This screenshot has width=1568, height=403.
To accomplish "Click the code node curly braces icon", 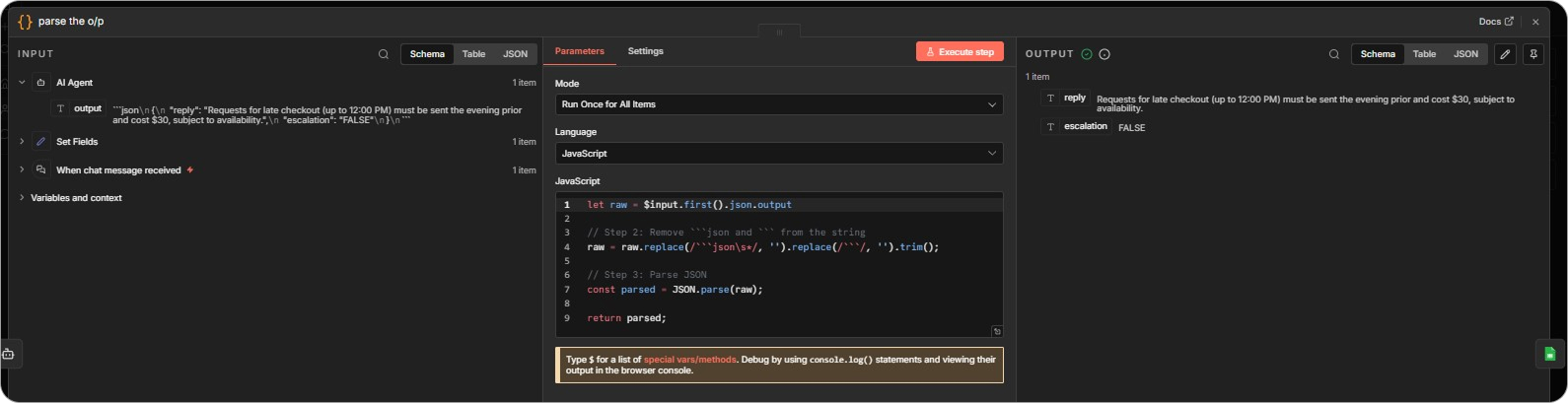I will (x=25, y=22).
